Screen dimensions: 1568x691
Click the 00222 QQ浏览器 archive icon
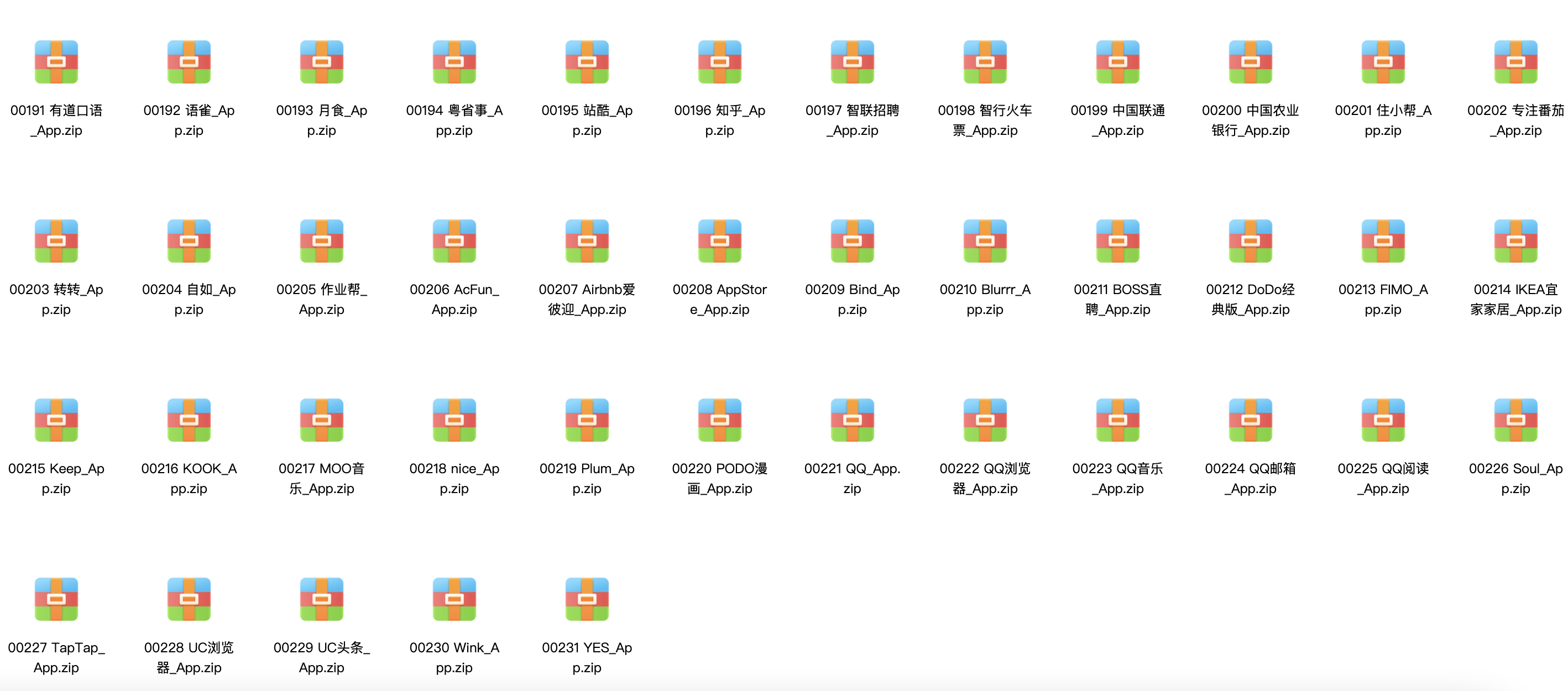click(985, 420)
